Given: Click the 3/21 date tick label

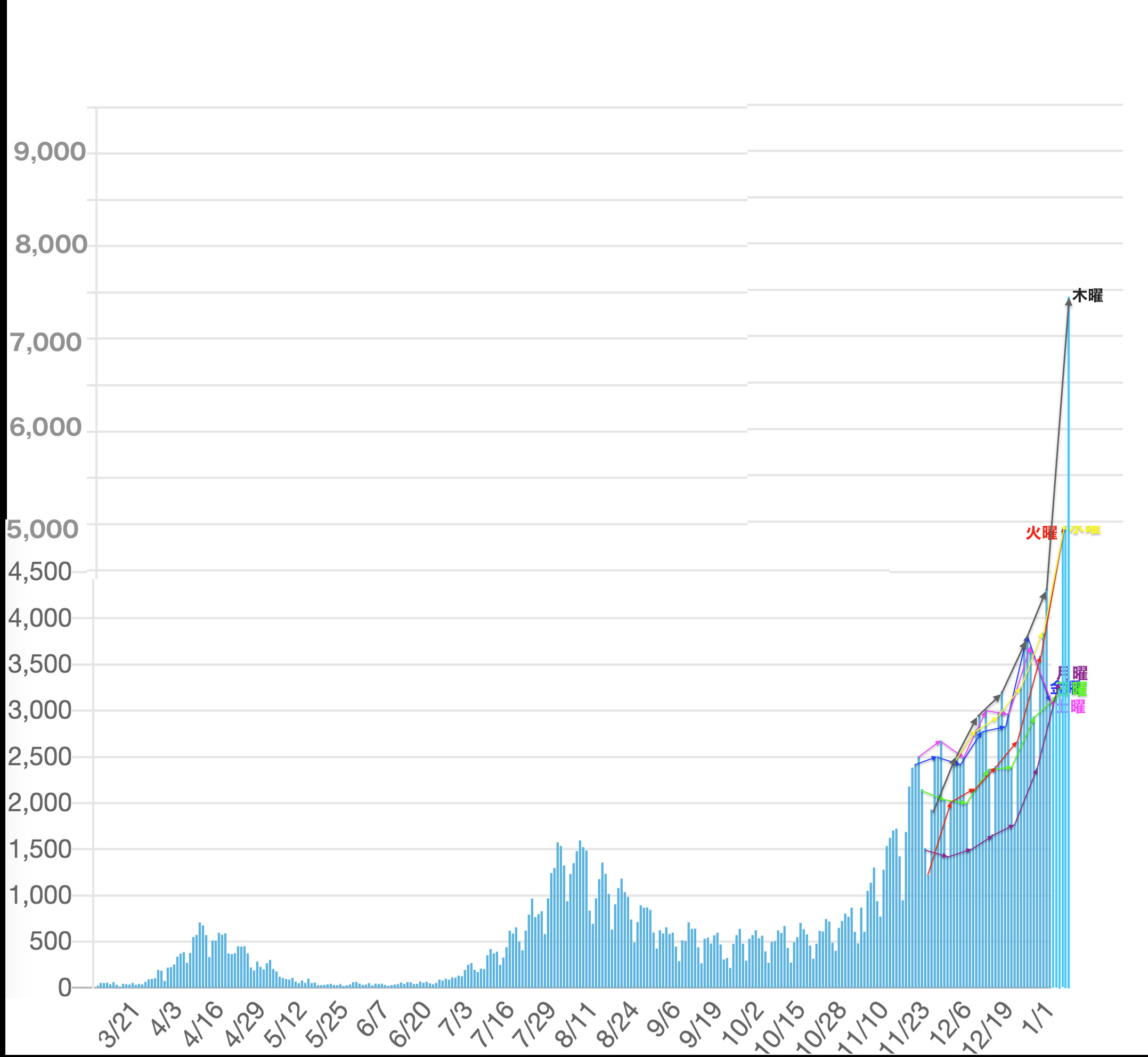Looking at the screenshot, I should click(120, 1024).
